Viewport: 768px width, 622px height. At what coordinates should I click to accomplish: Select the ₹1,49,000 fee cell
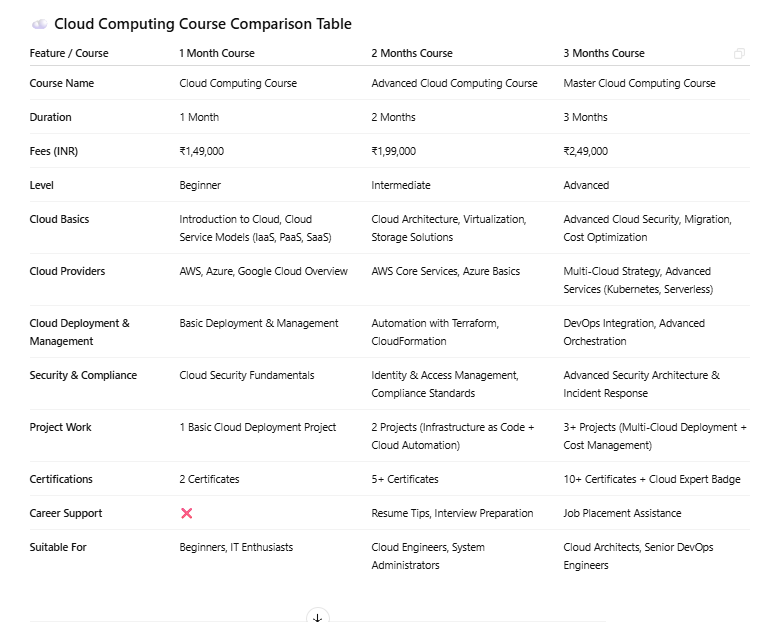pyautogui.click(x=202, y=151)
